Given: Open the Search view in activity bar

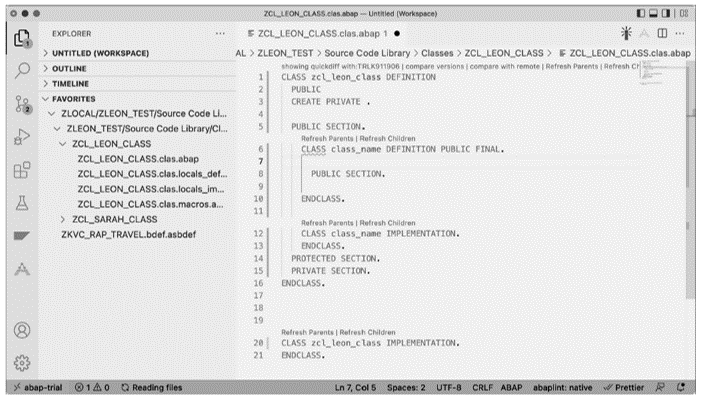Looking at the screenshot, I should click(20, 69).
